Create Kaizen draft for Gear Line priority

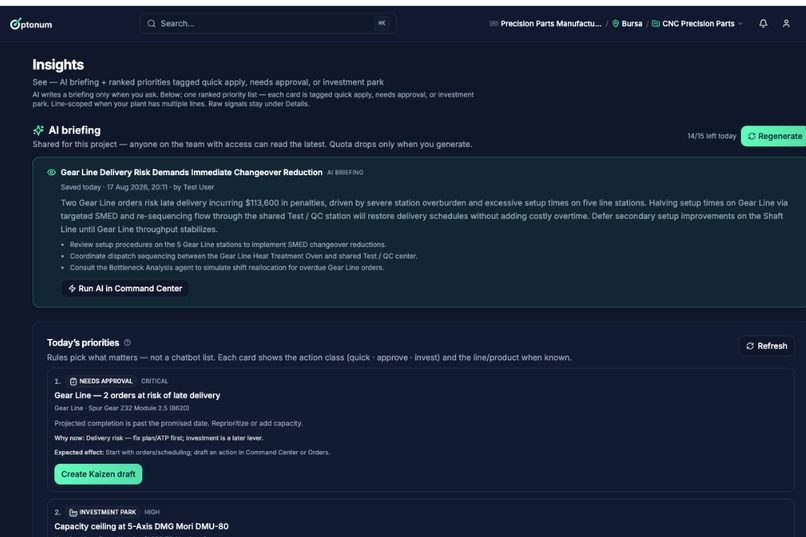[x=98, y=474]
